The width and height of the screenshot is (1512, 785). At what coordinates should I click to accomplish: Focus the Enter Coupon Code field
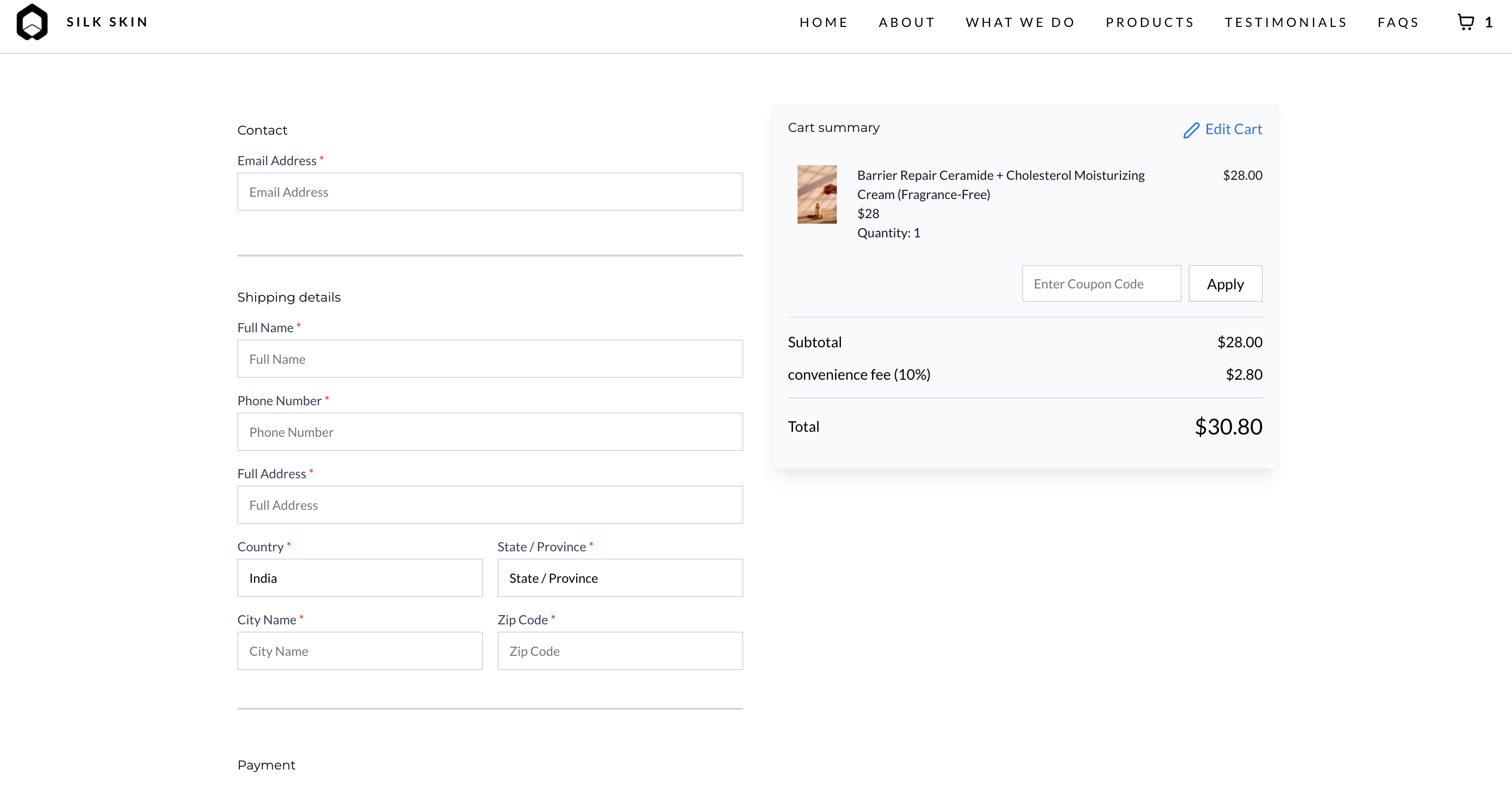[x=1101, y=284]
